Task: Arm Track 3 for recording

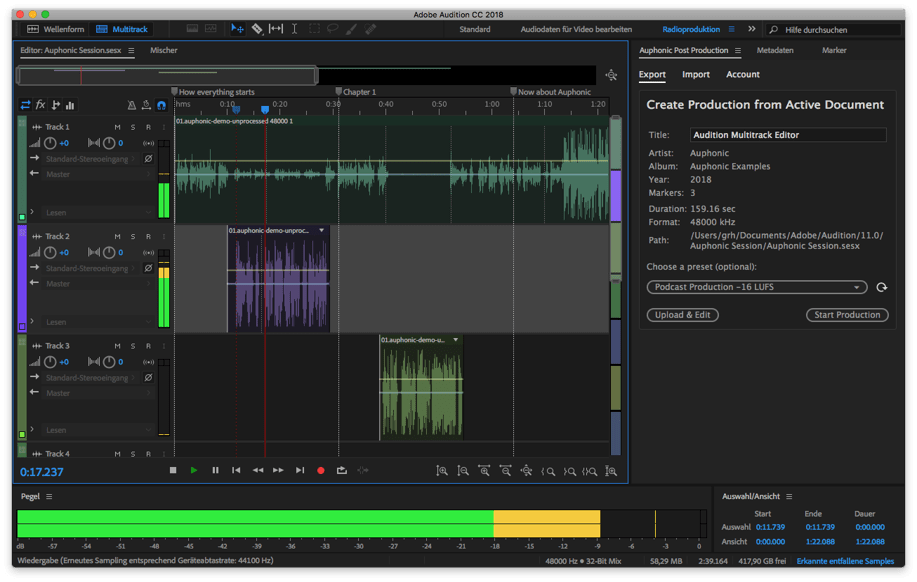Action: pyautogui.click(x=148, y=348)
